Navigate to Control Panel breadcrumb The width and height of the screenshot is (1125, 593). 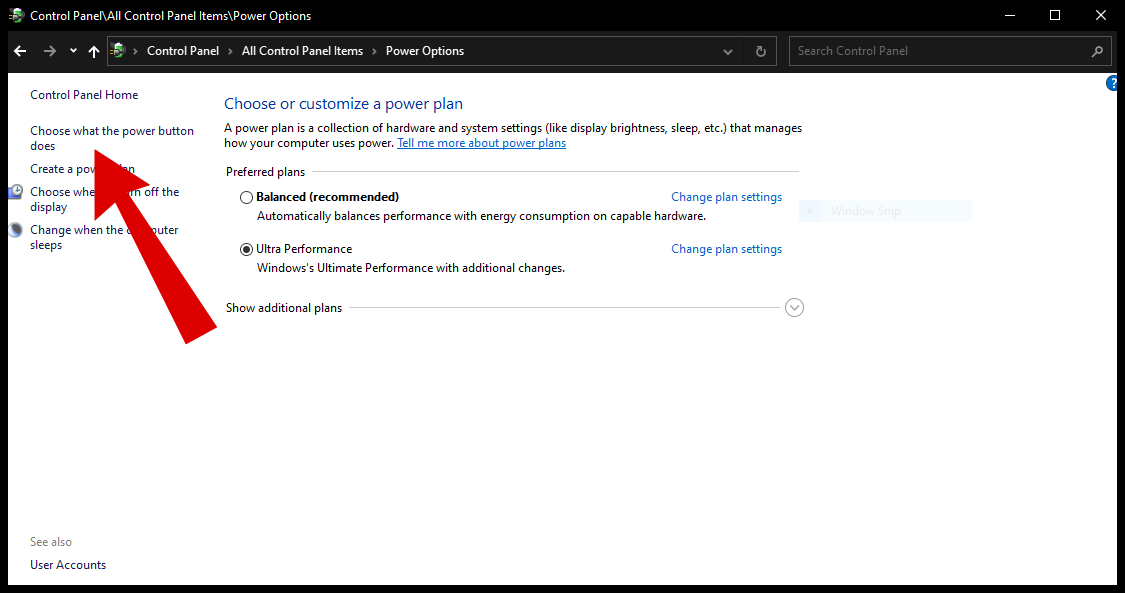coord(182,51)
